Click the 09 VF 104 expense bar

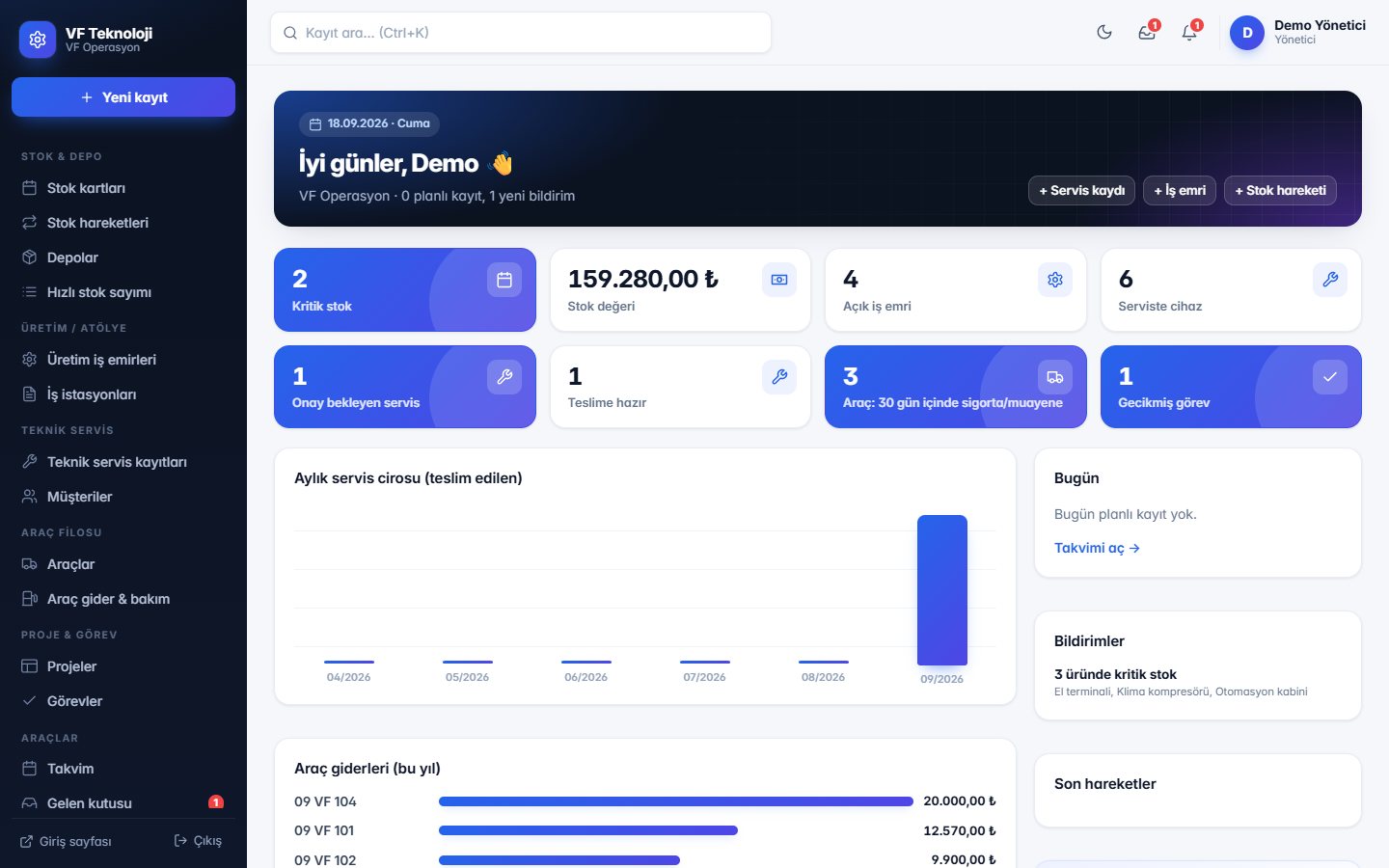tap(676, 801)
